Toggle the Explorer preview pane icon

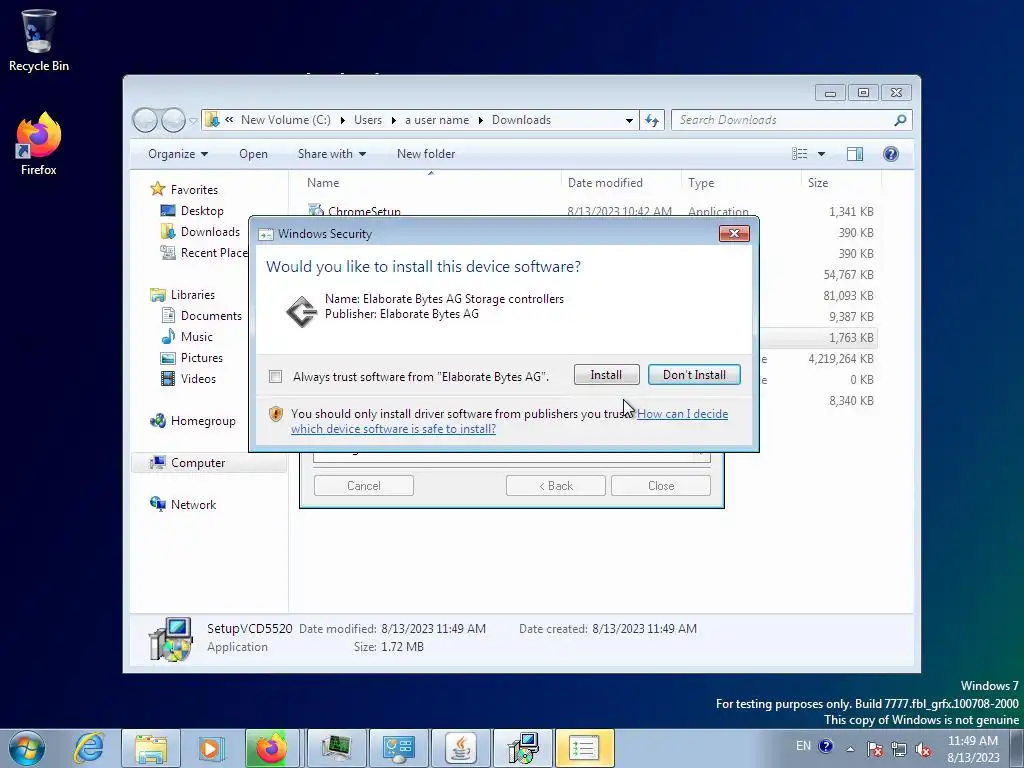(x=855, y=153)
